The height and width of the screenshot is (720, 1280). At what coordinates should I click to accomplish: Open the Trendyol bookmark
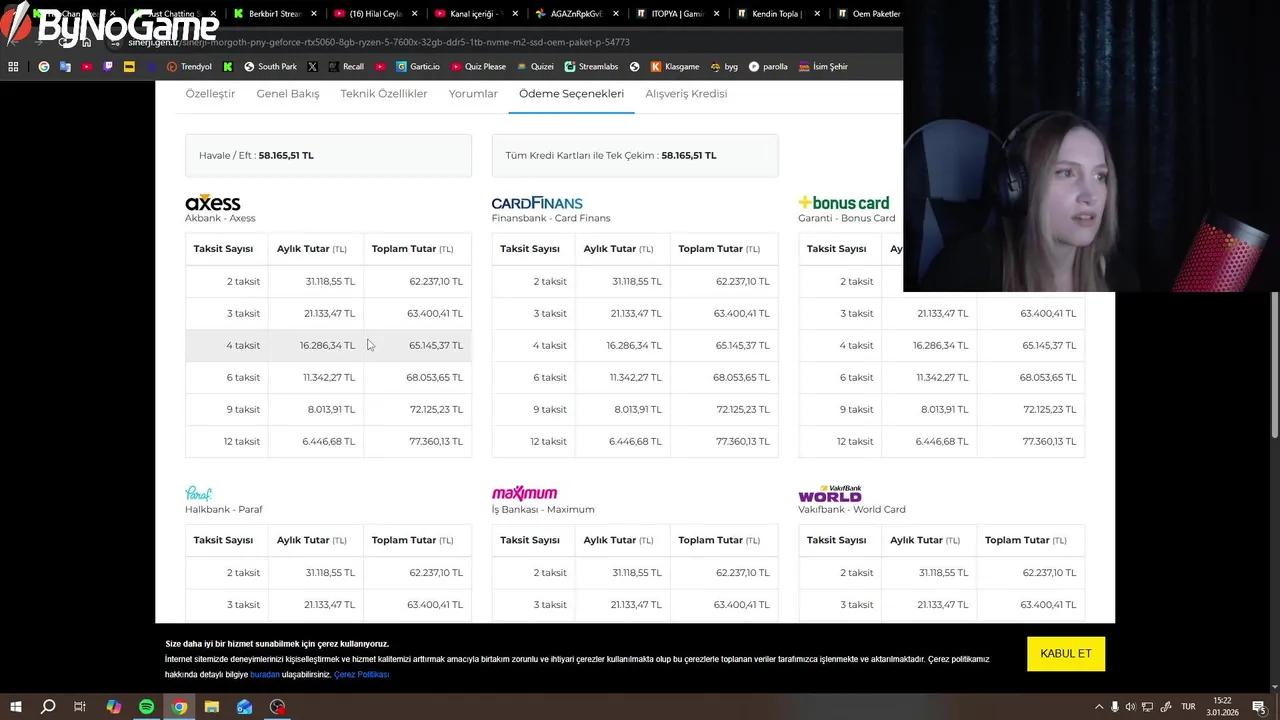click(189, 67)
